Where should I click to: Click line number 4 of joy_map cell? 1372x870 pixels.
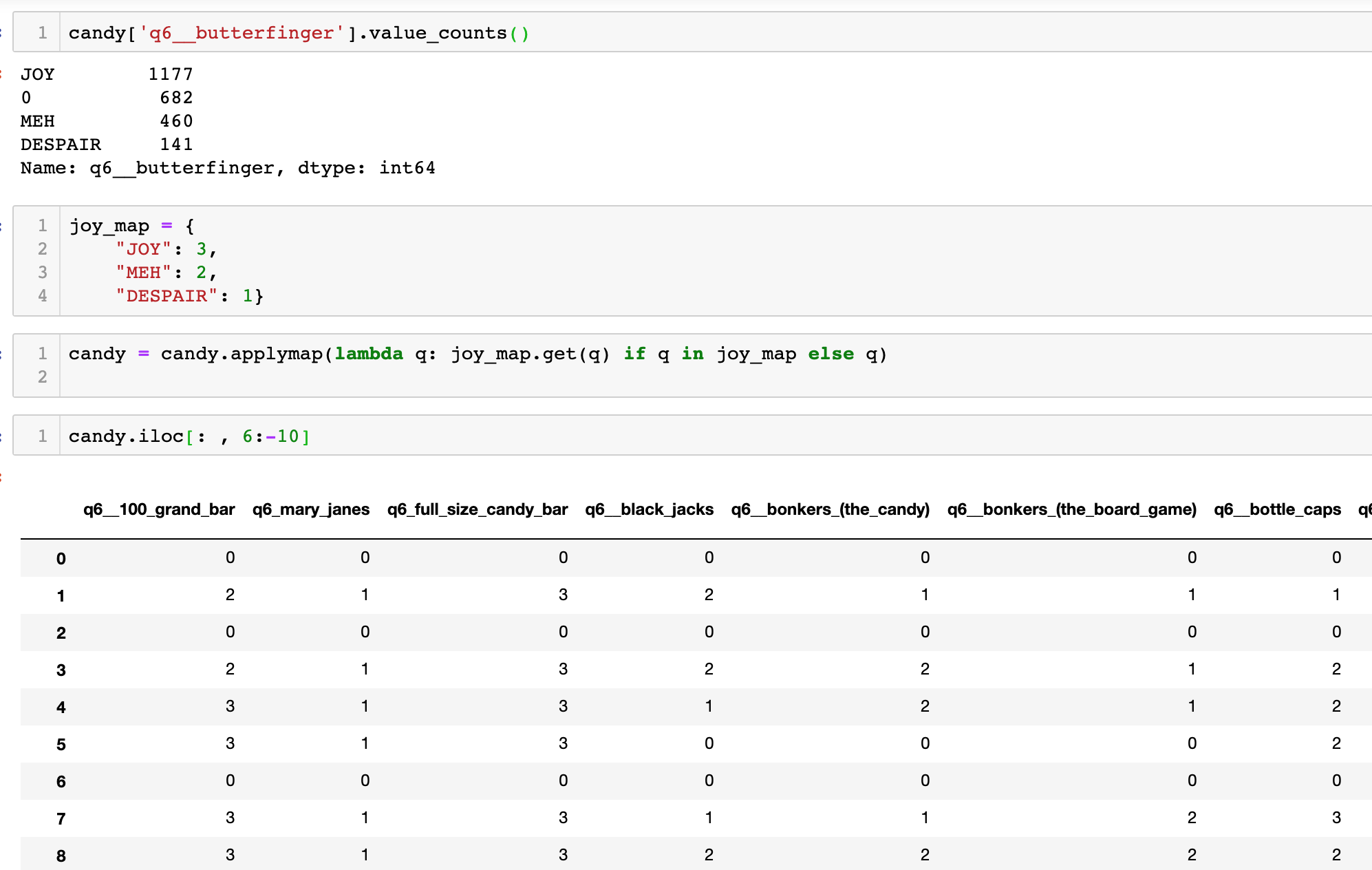[42, 295]
